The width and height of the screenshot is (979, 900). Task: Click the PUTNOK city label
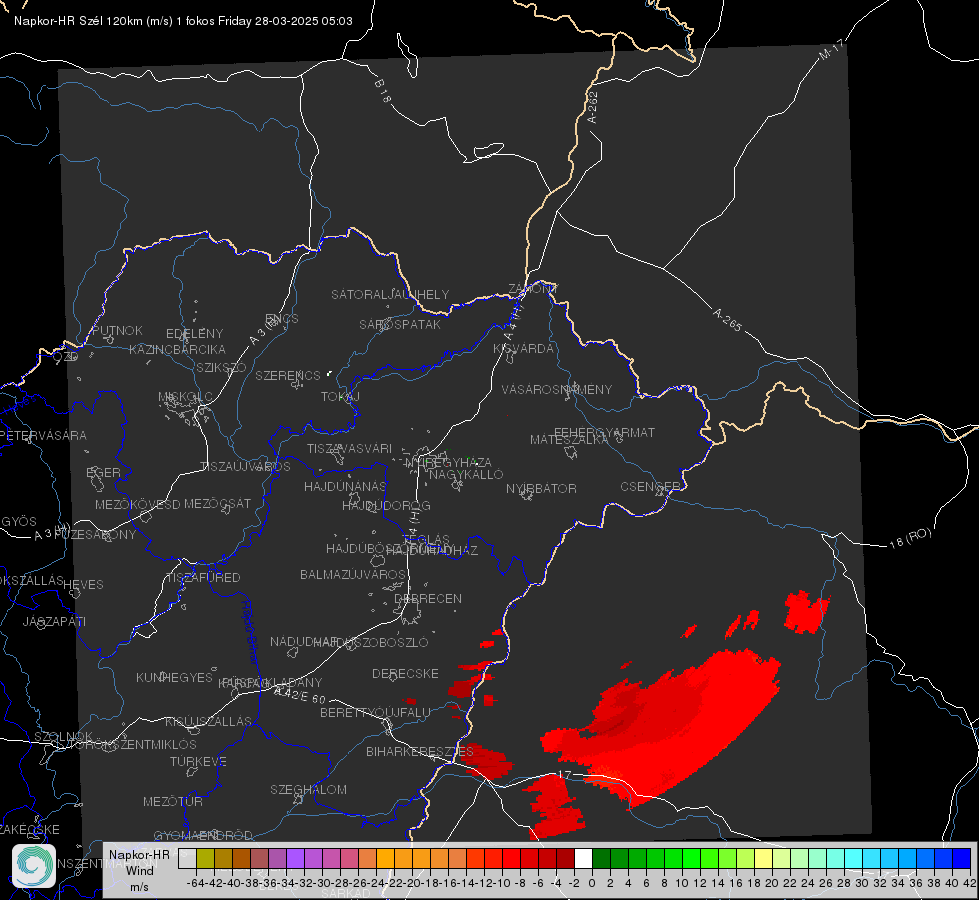point(117,330)
